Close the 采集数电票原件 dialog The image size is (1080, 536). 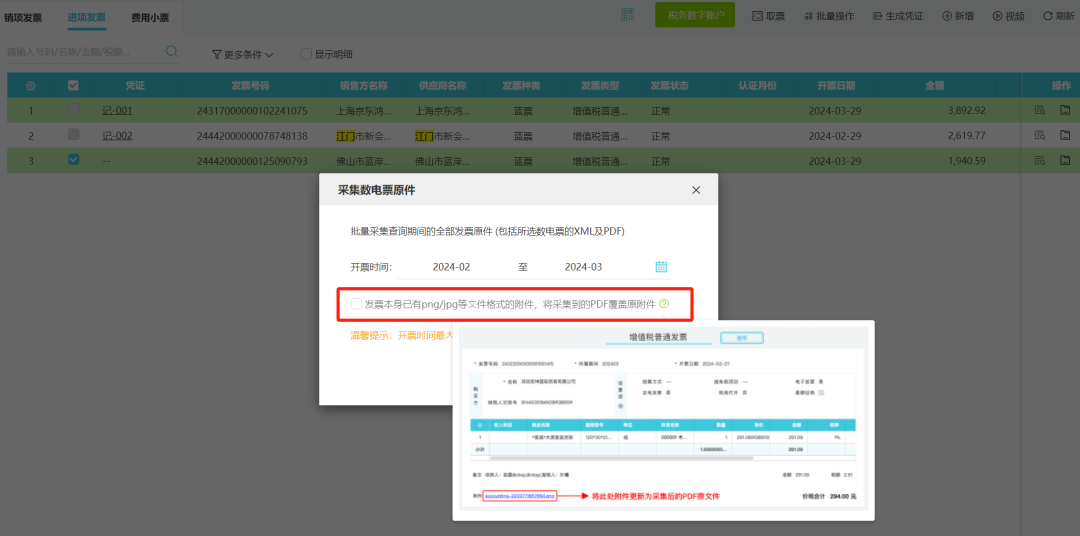click(x=696, y=190)
